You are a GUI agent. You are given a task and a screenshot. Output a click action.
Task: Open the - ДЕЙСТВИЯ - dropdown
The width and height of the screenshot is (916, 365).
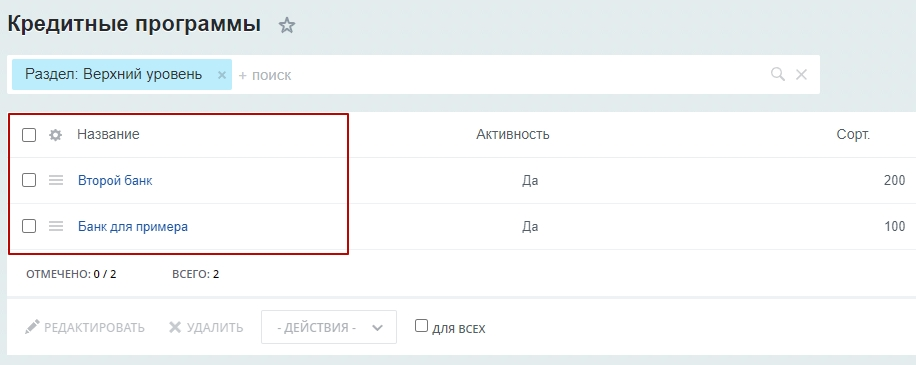coord(329,327)
